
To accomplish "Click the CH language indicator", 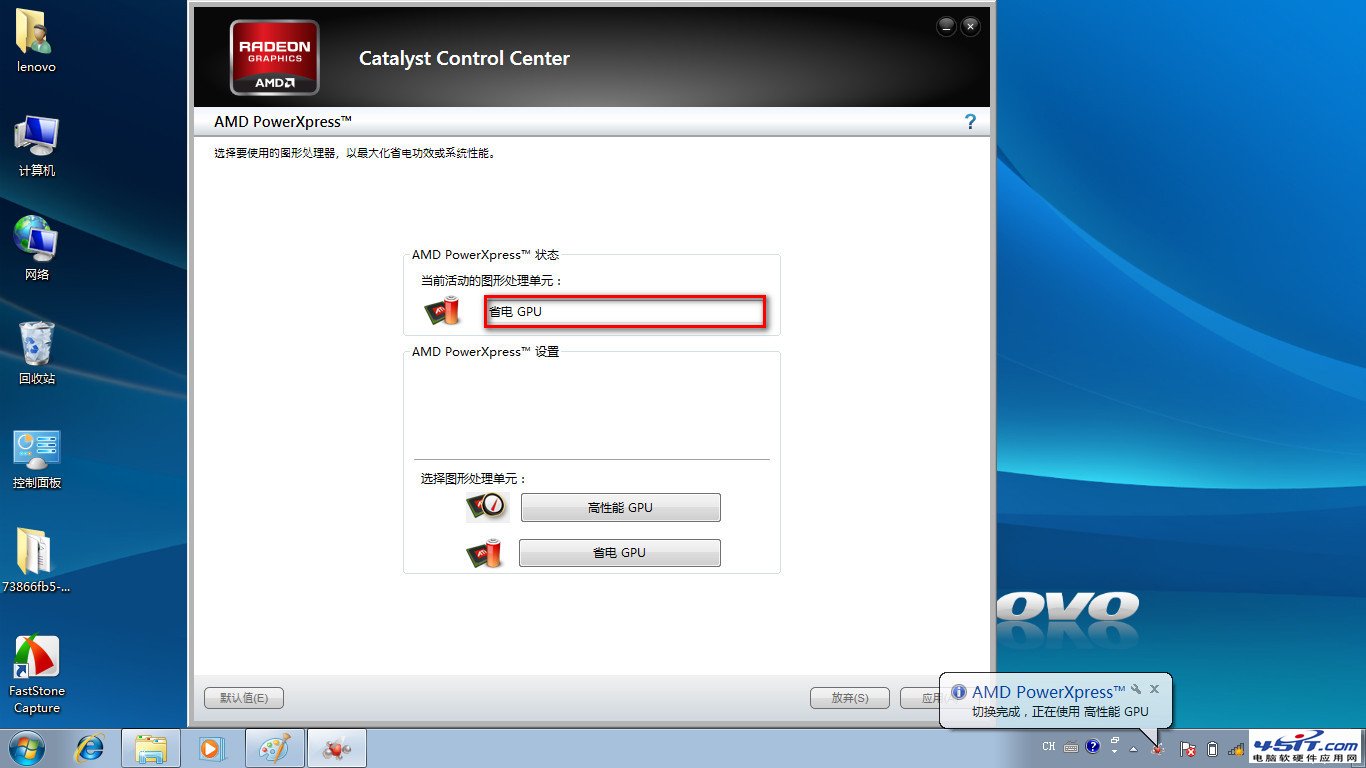I will 1048,746.
